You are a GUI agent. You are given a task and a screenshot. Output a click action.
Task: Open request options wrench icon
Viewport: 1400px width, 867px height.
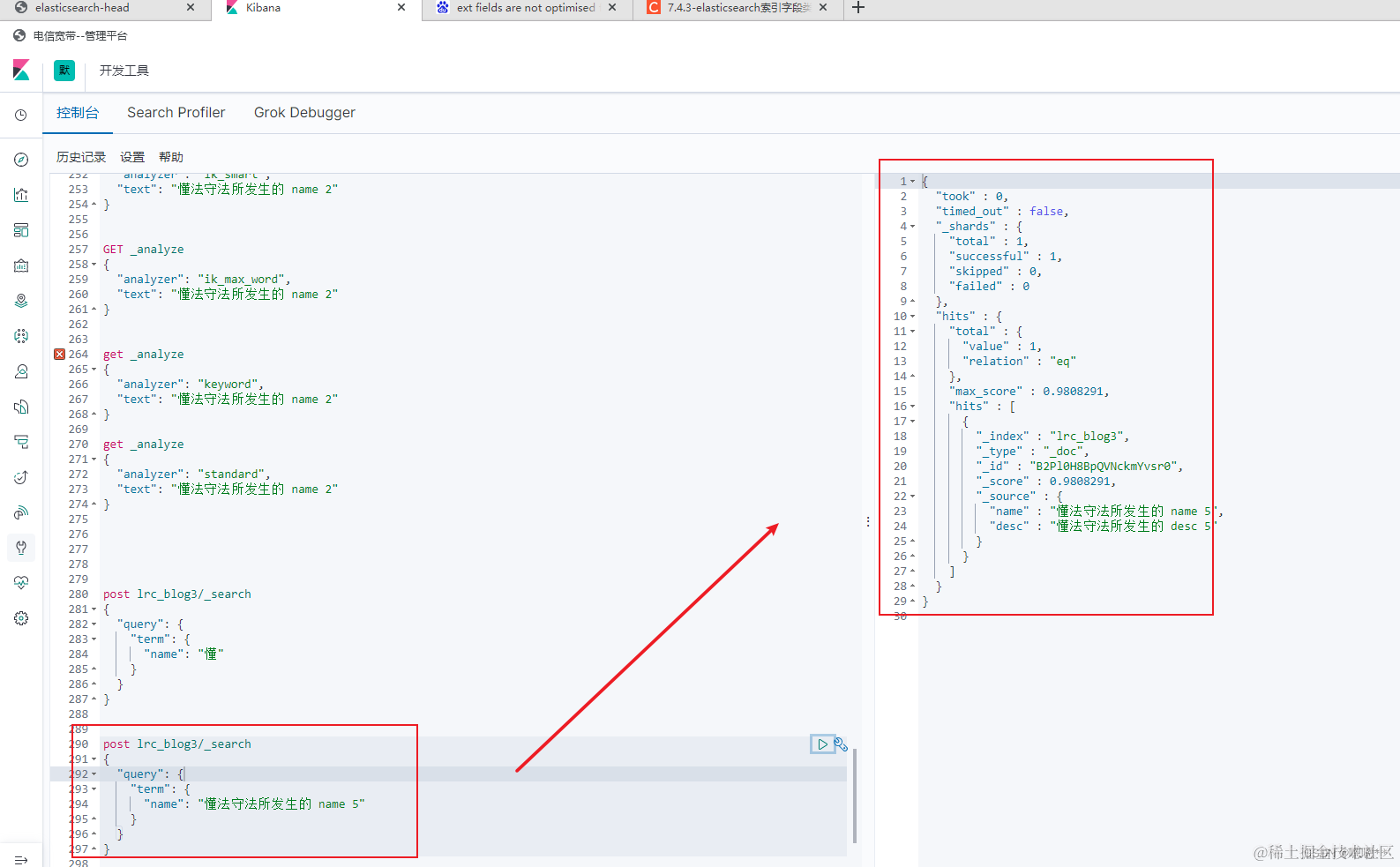pyautogui.click(x=841, y=744)
